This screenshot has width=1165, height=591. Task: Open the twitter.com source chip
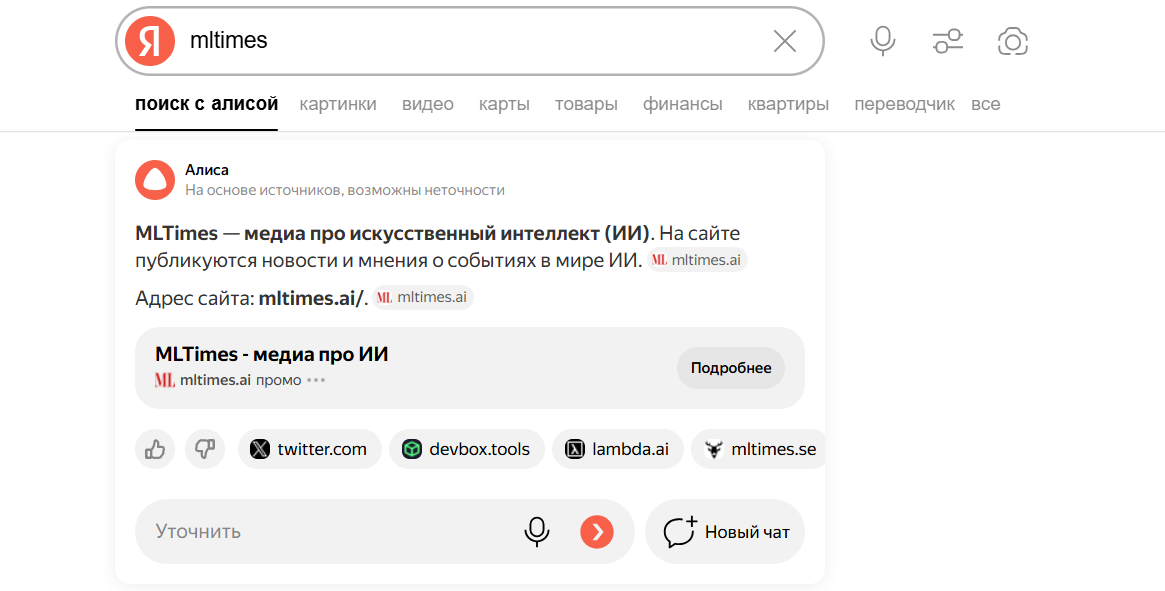[x=310, y=449]
